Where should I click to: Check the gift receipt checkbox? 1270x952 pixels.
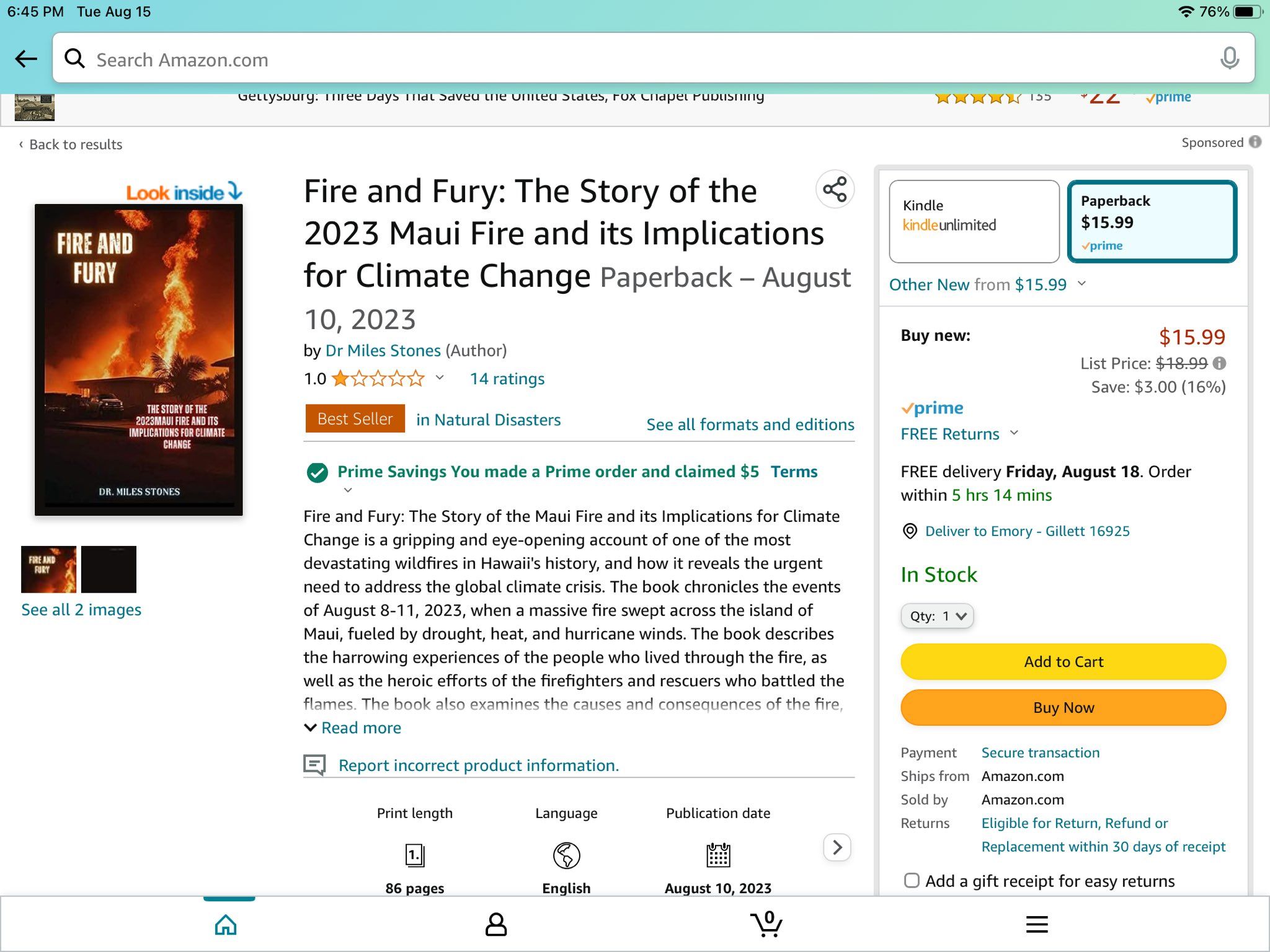pyautogui.click(x=912, y=881)
